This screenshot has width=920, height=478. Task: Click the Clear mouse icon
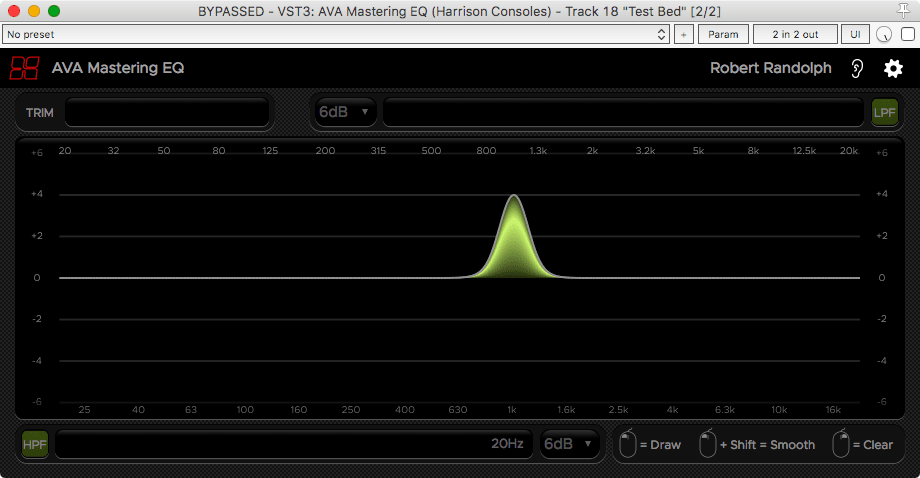[x=842, y=444]
